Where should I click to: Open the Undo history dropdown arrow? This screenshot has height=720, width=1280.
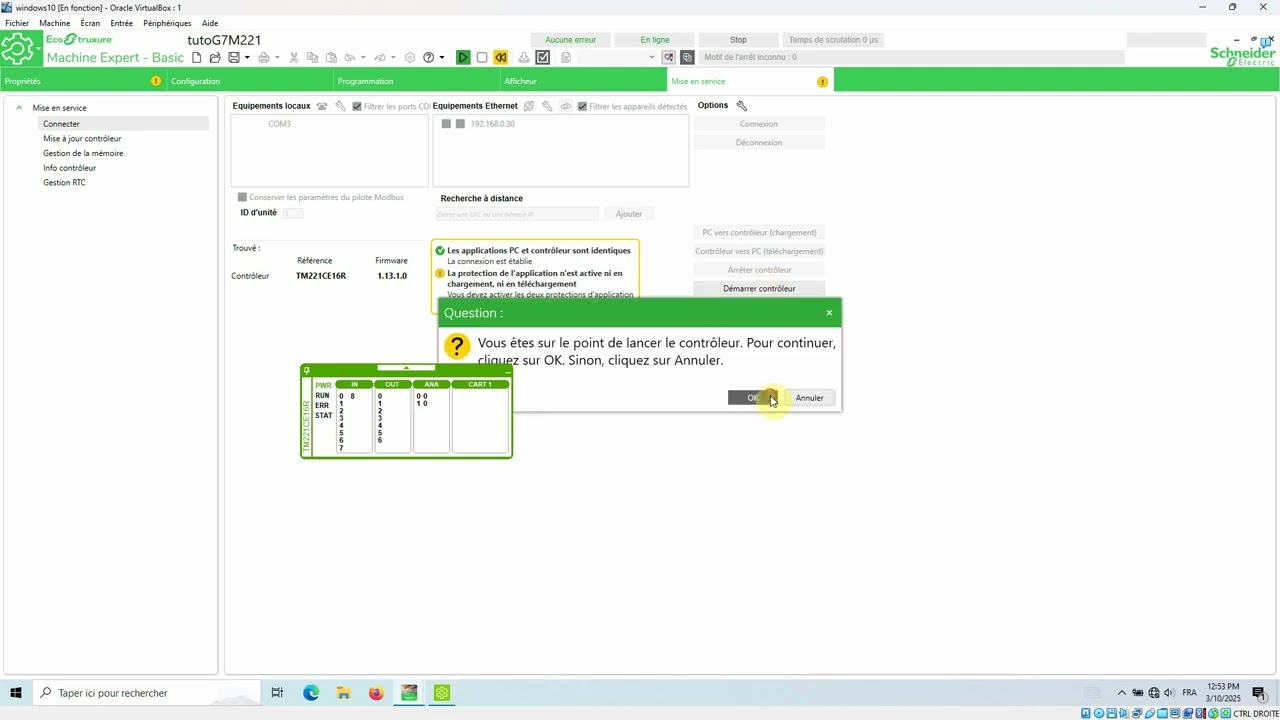pyautogui.click(x=363, y=58)
